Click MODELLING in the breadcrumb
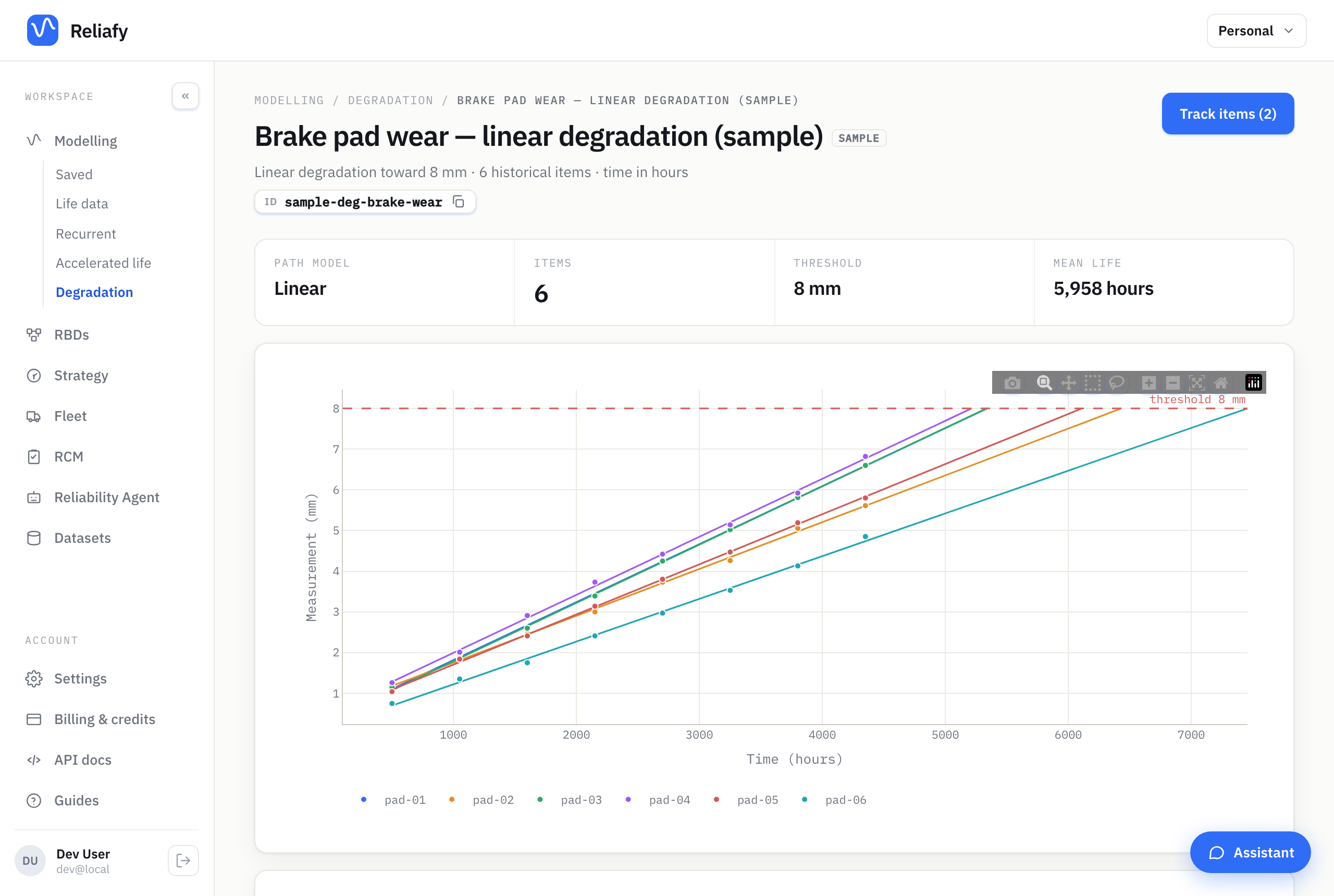This screenshot has width=1334, height=896. pyautogui.click(x=289, y=100)
